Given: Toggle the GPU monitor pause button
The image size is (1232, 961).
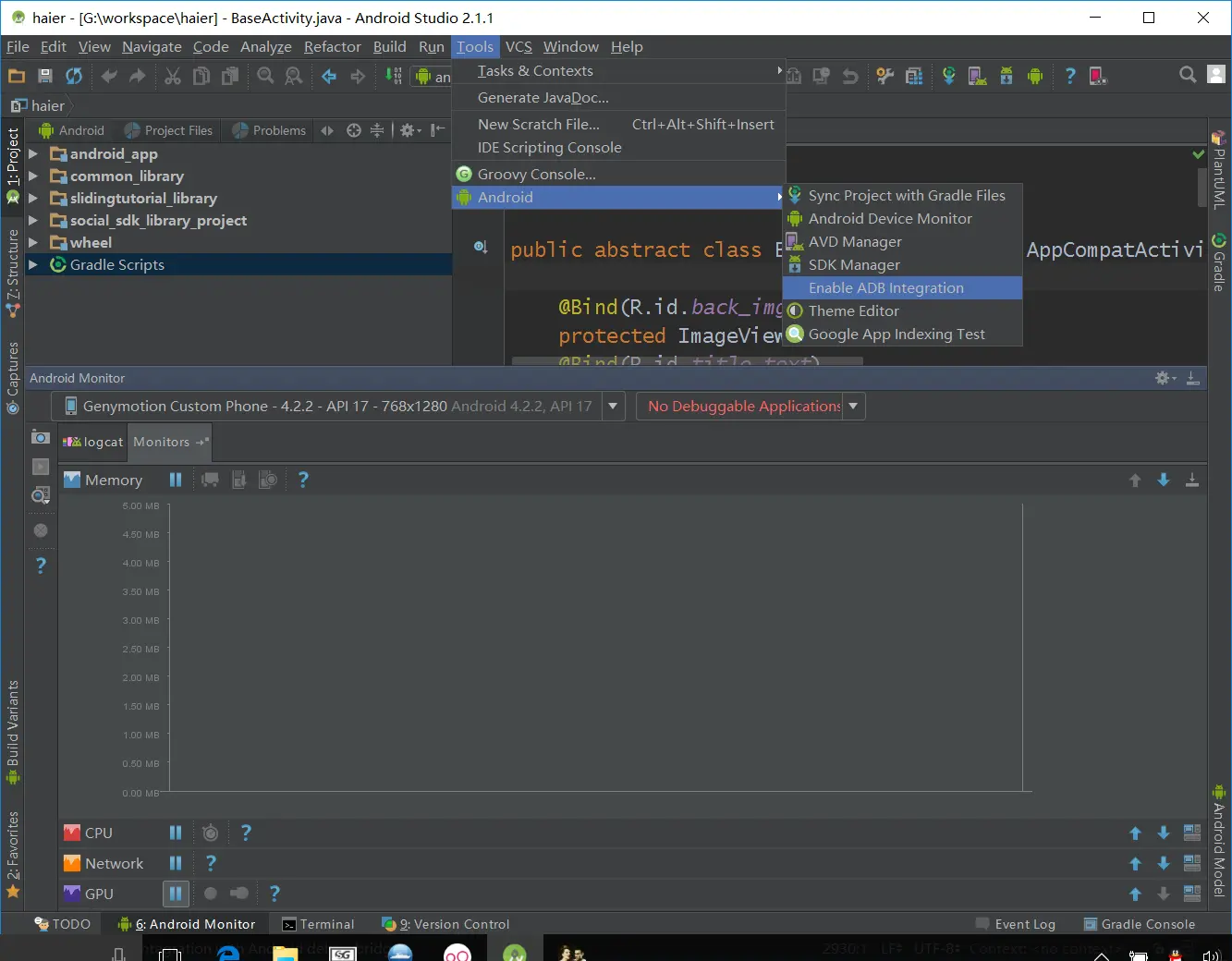Looking at the screenshot, I should [176, 894].
